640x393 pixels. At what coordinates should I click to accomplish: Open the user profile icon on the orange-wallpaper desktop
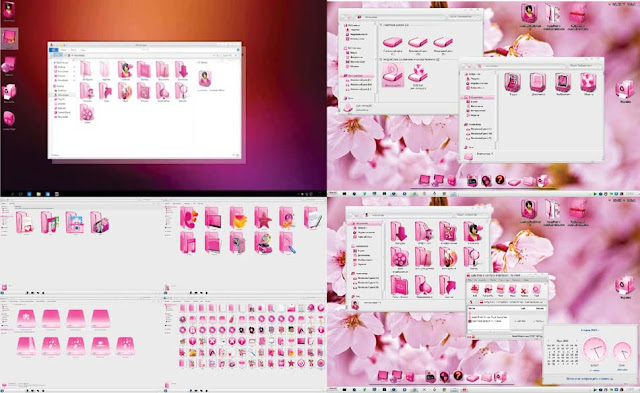click(x=9, y=10)
